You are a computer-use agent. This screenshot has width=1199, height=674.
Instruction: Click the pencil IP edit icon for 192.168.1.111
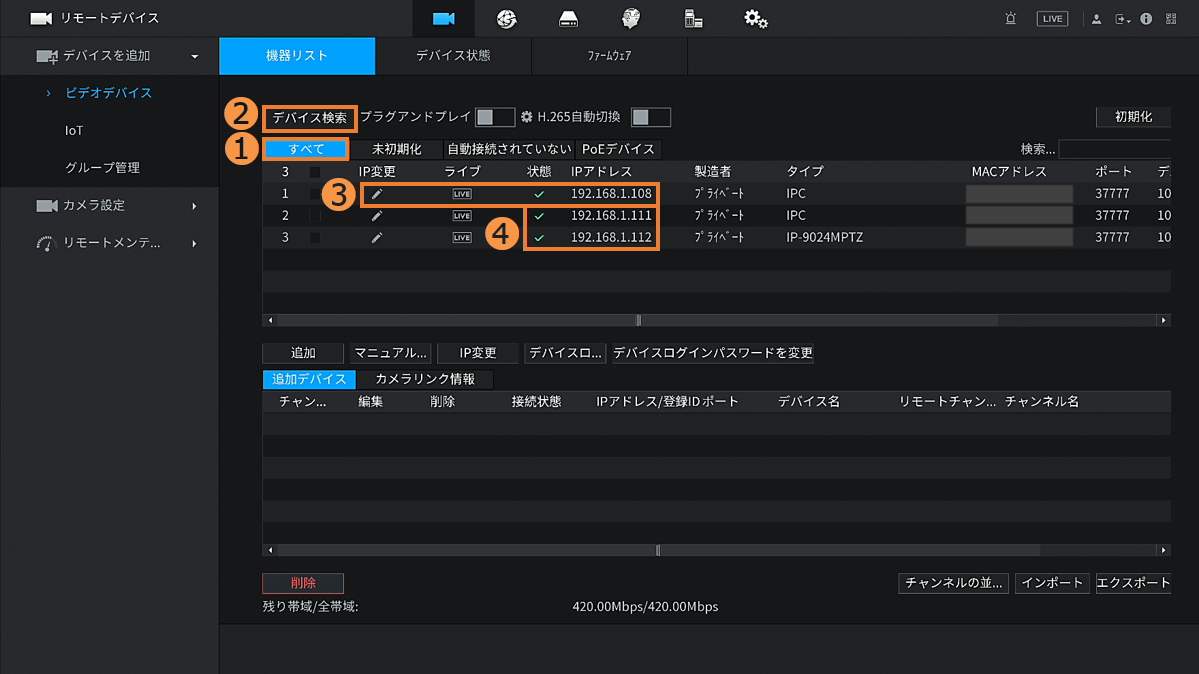[377, 216]
